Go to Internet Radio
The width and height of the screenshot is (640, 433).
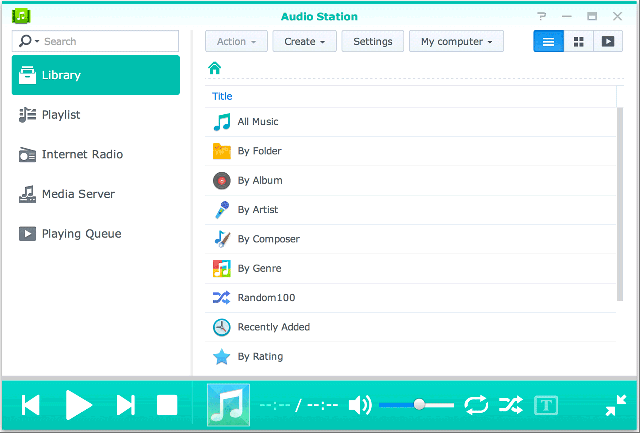coord(96,154)
